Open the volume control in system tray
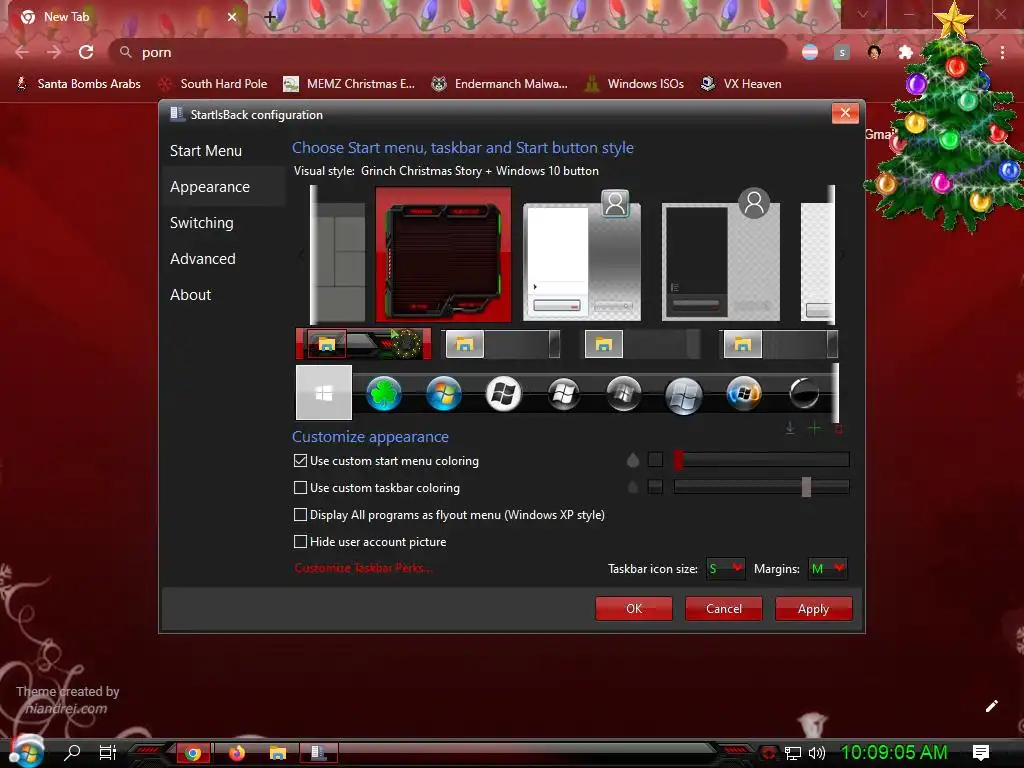 [x=817, y=754]
